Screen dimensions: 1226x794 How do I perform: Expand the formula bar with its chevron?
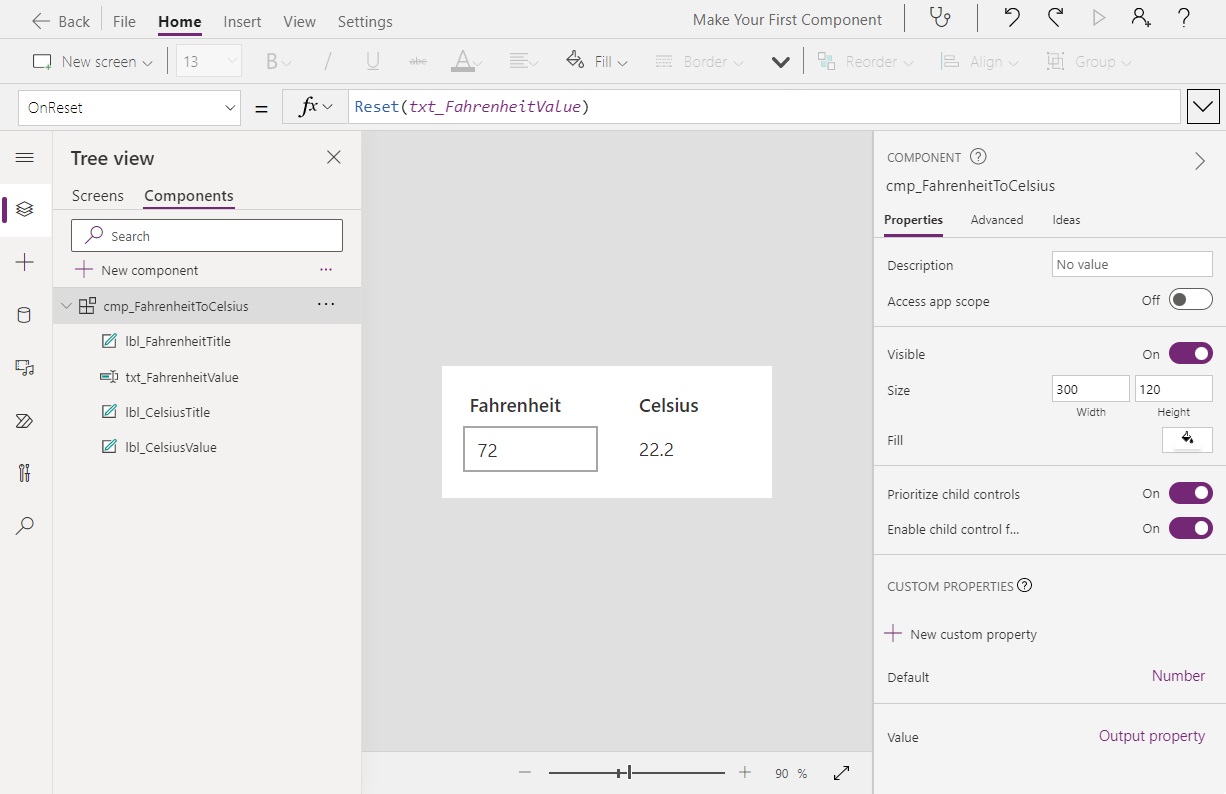tap(1203, 106)
